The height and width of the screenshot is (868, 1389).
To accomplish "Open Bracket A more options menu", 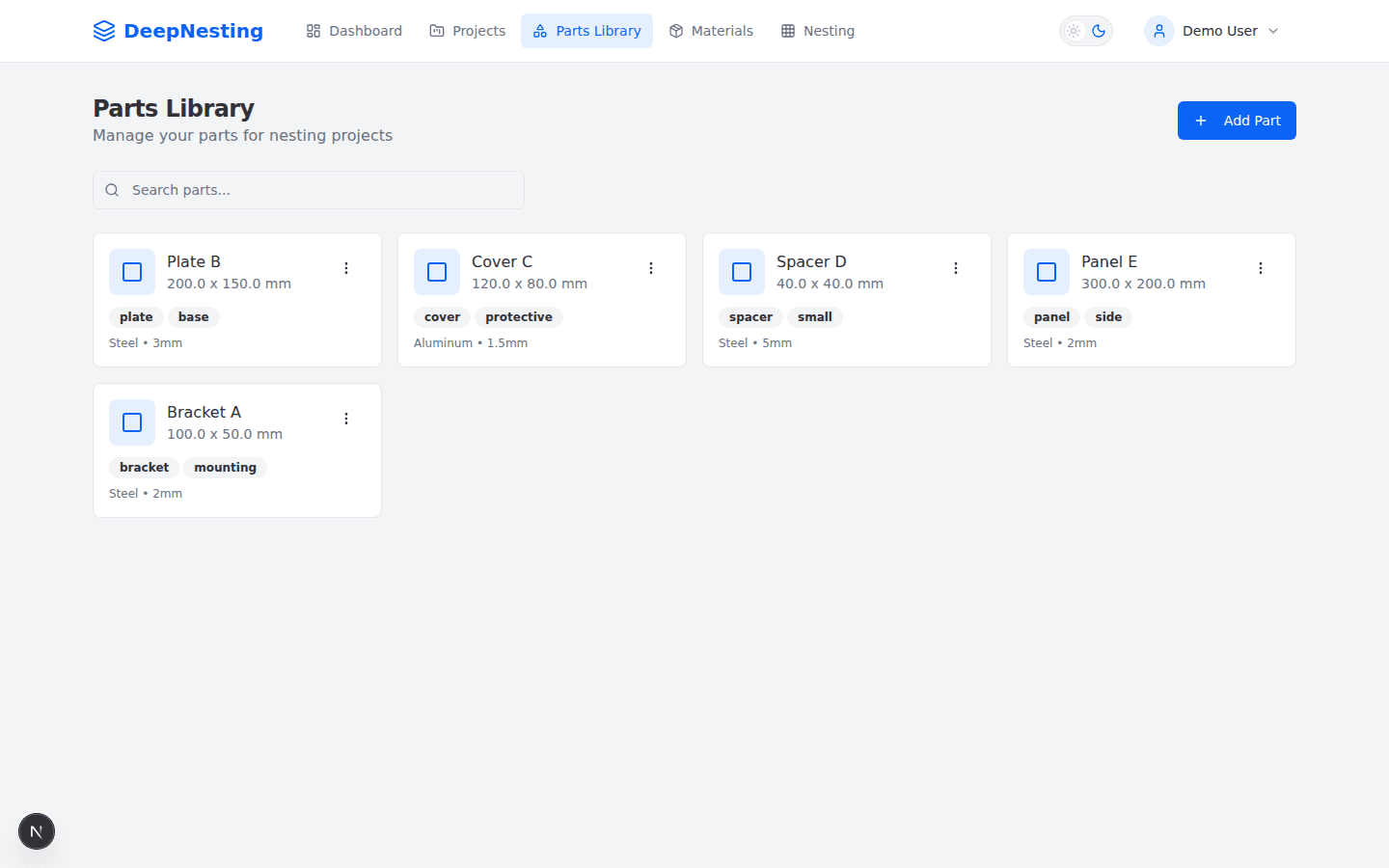I will (x=346, y=419).
